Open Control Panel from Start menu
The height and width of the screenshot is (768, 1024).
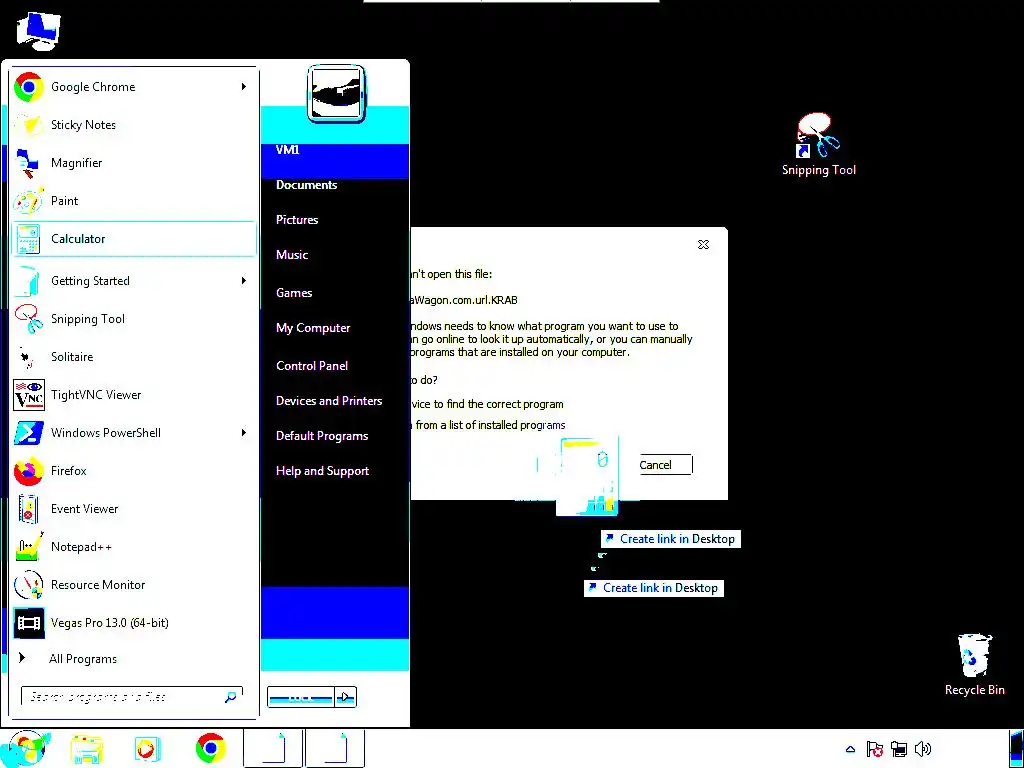(x=312, y=366)
